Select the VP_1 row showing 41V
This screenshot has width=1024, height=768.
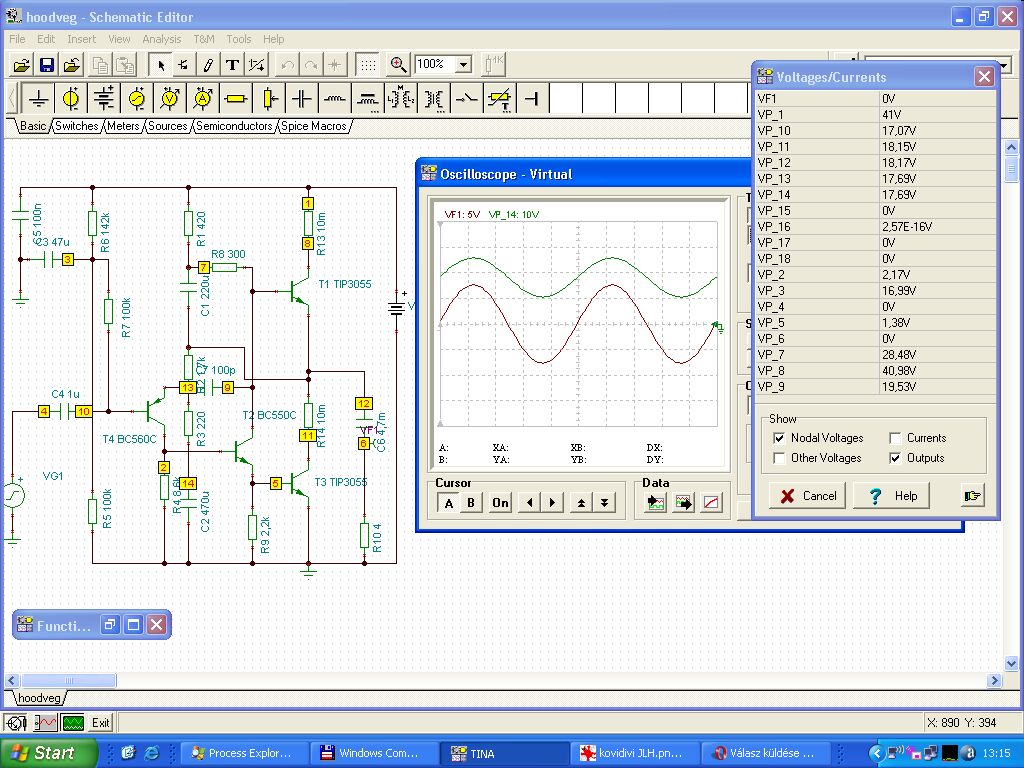875,114
